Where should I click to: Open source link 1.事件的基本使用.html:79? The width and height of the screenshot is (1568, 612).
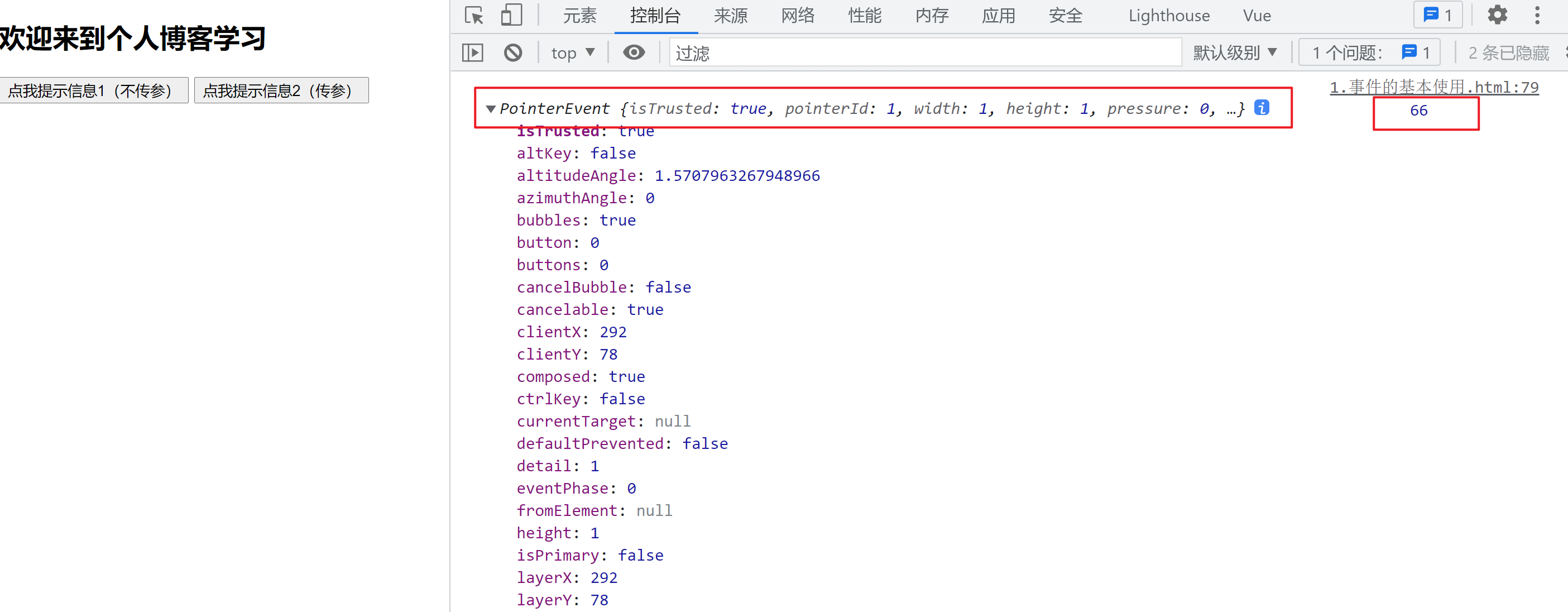pos(1433,87)
